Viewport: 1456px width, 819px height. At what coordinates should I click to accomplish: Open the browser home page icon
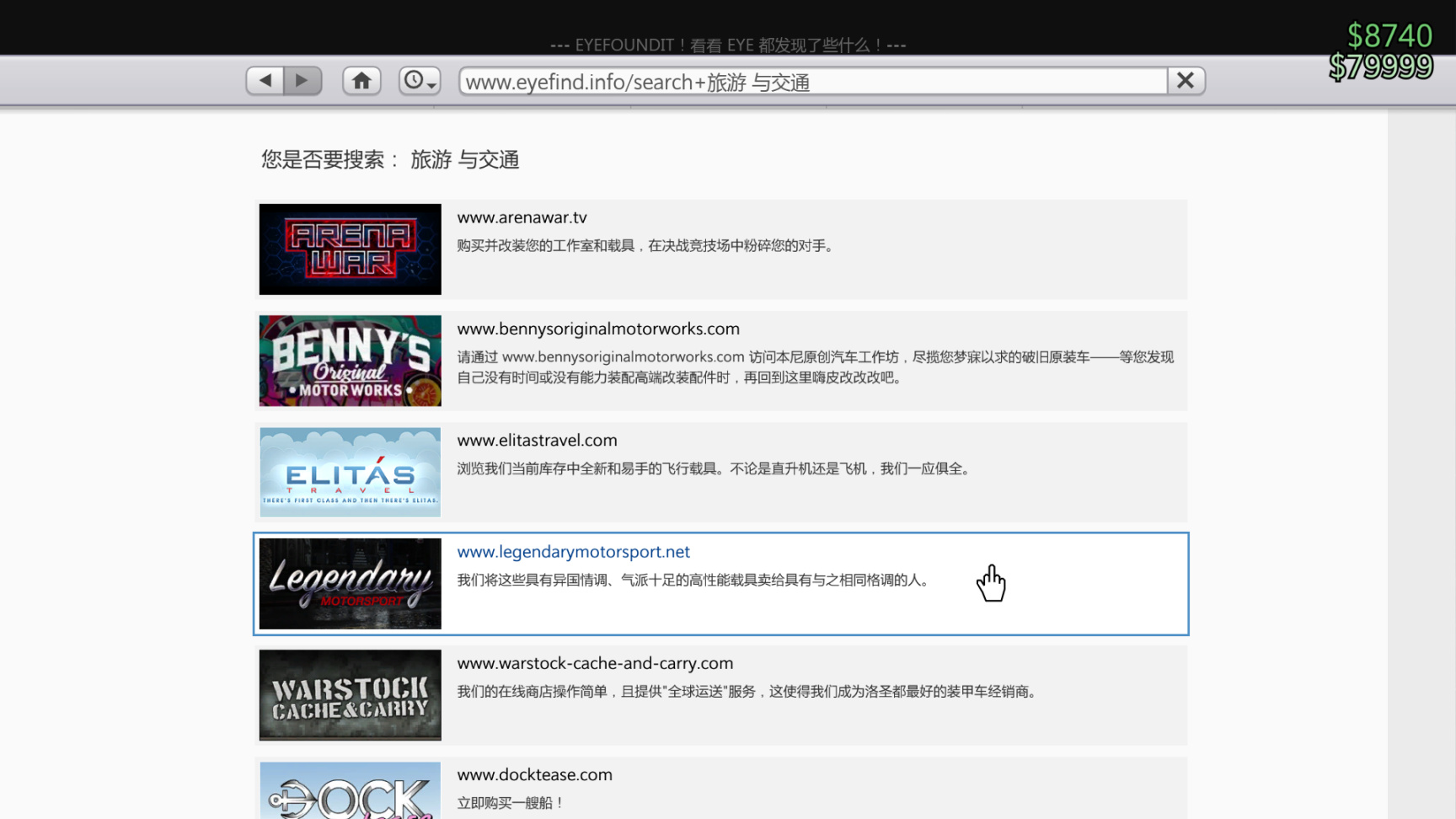361,81
